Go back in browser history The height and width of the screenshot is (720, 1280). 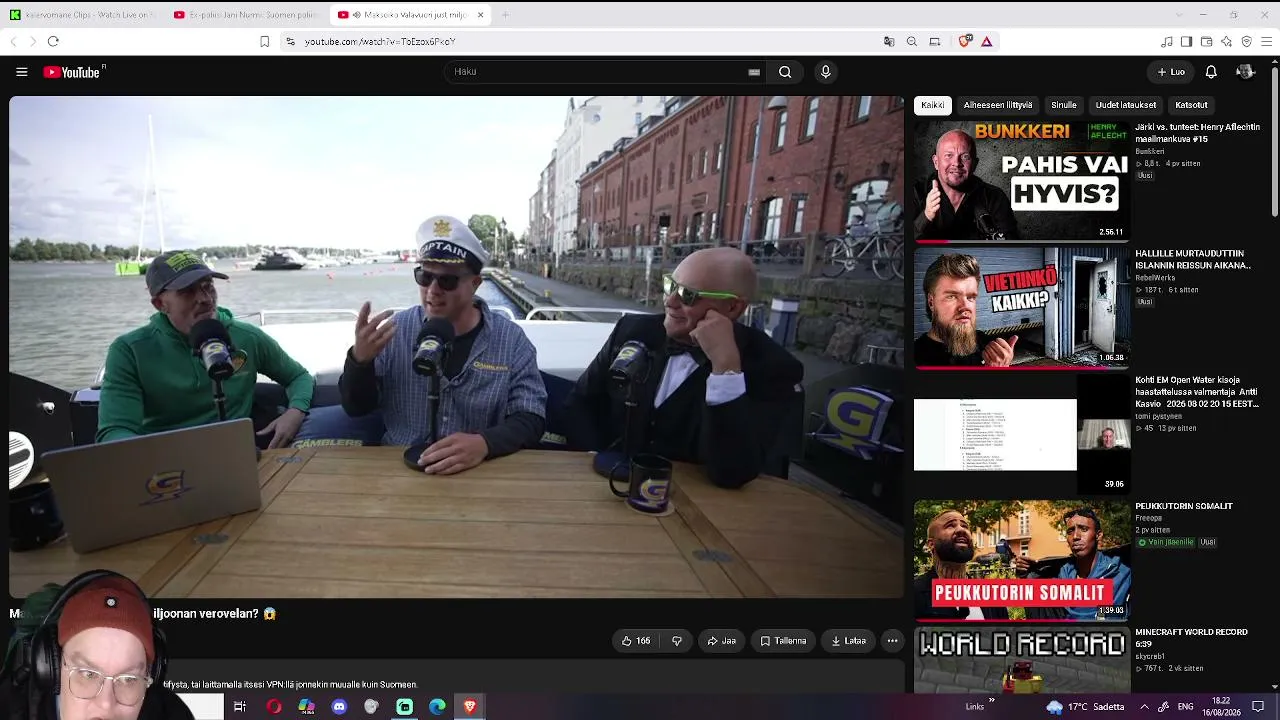[13, 41]
